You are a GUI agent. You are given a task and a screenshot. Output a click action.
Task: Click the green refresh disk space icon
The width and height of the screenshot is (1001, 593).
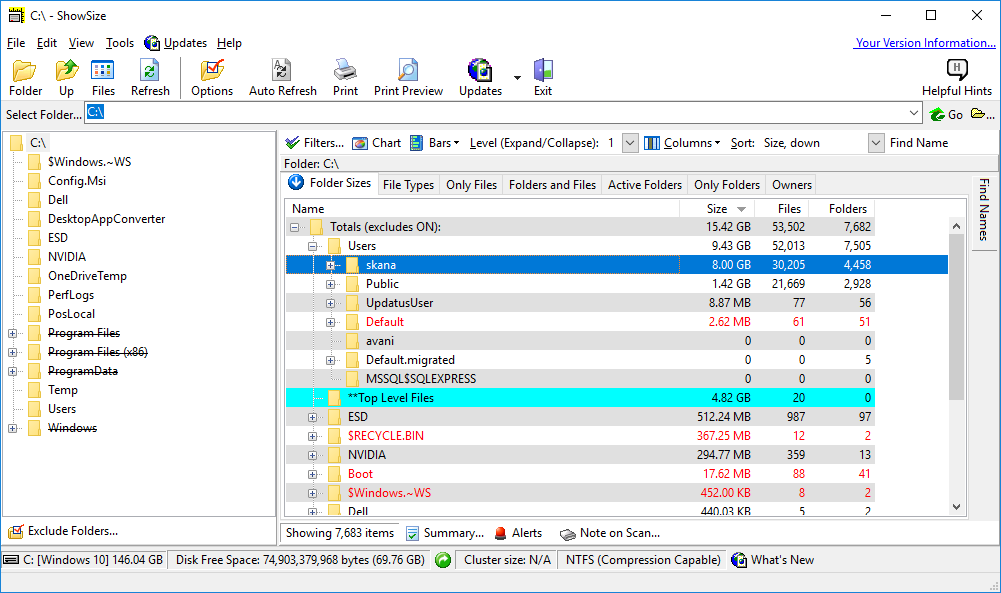point(442,560)
